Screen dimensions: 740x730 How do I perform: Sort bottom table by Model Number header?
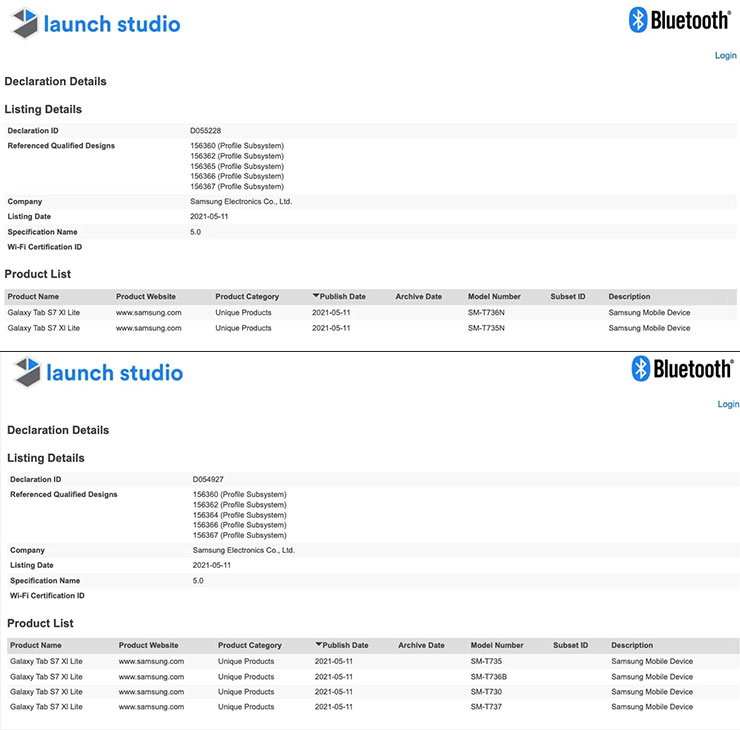pos(496,646)
